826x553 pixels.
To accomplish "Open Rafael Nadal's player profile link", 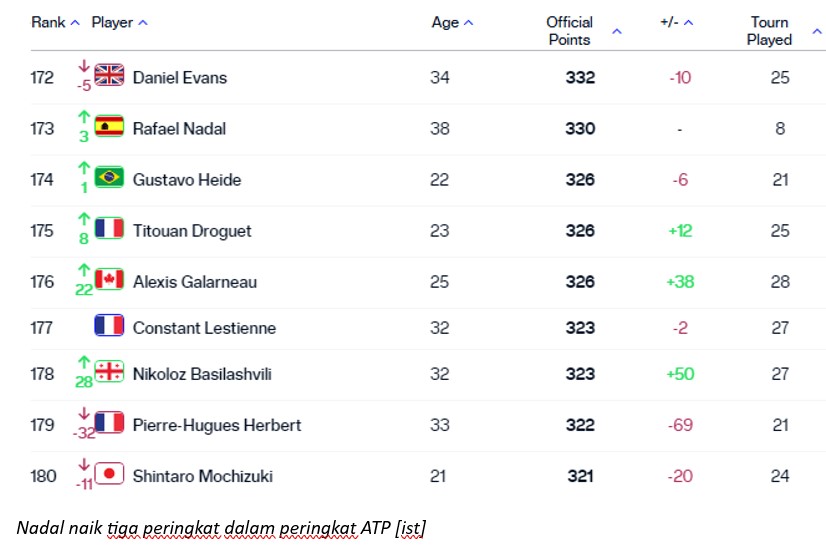I will tap(179, 128).
